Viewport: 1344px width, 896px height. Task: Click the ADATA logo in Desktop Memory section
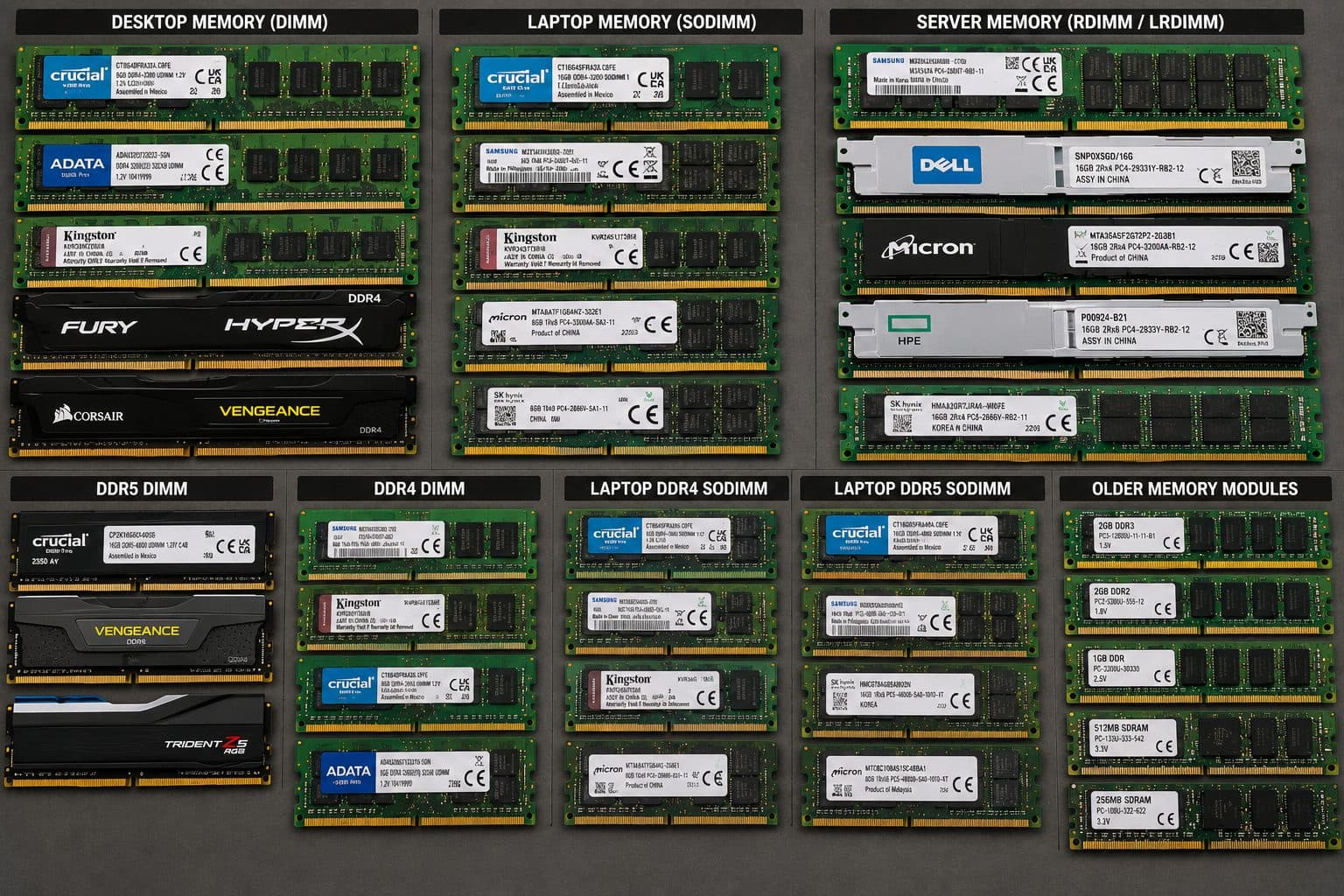(x=76, y=164)
